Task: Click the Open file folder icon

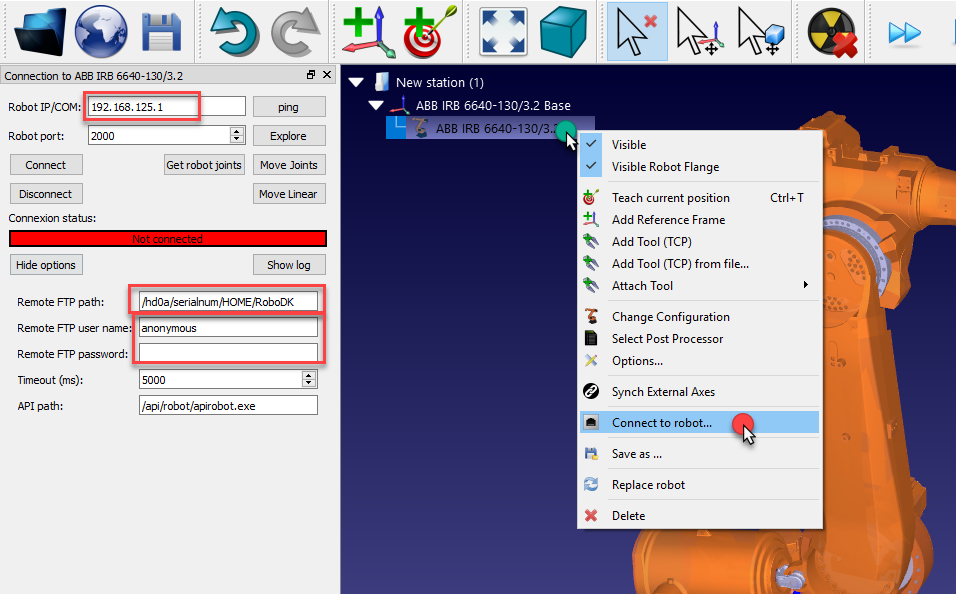Action: click(41, 30)
